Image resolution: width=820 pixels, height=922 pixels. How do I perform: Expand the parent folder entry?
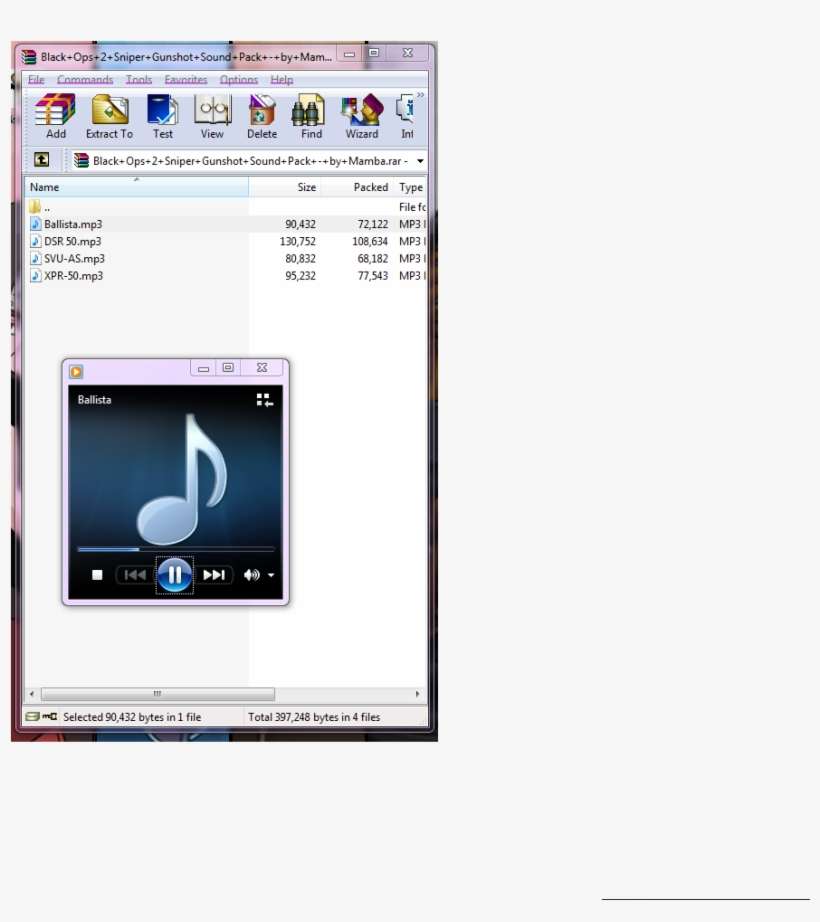[46, 206]
